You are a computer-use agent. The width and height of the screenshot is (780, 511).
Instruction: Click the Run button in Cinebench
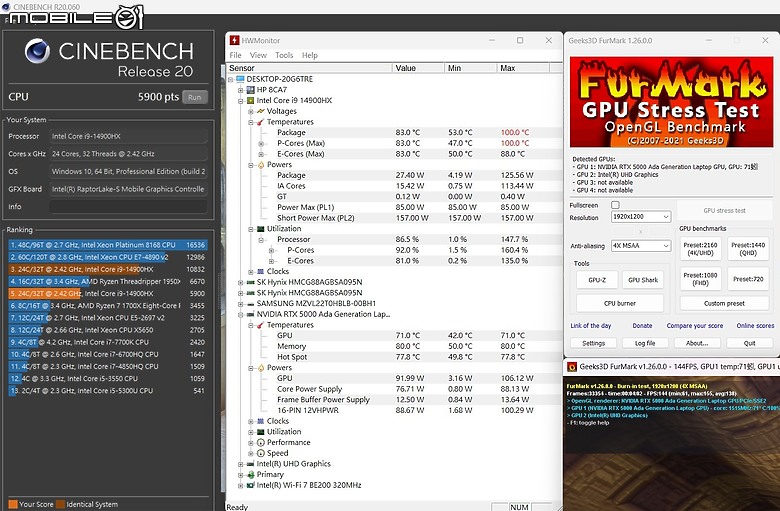pyautogui.click(x=195, y=97)
